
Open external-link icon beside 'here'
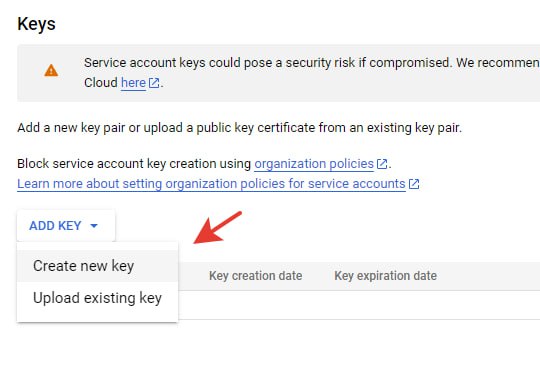pyautogui.click(x=154, y=83)
